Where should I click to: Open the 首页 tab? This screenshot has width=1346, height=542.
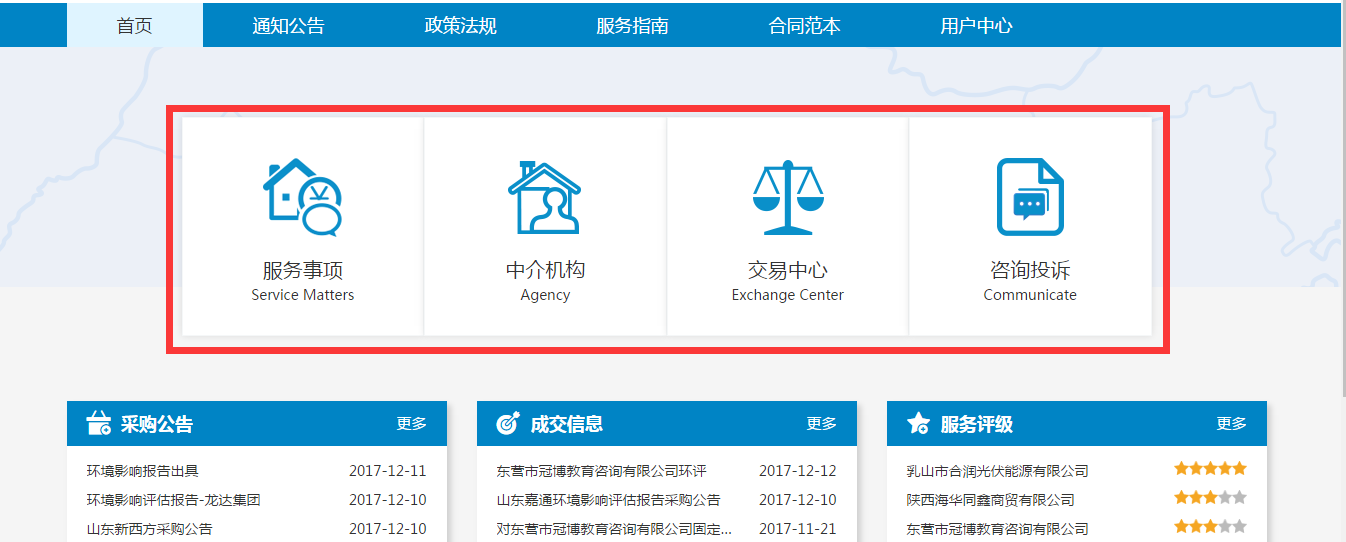[x=135, y=26]
